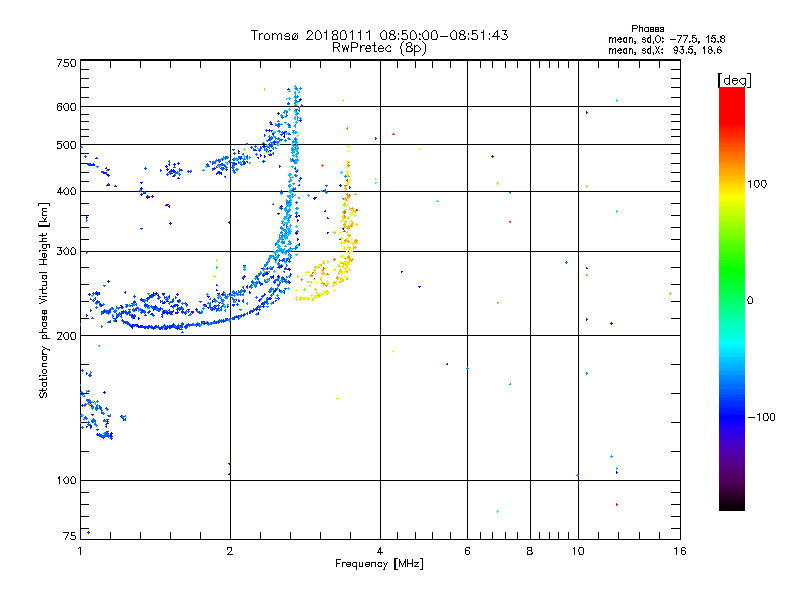Click the blue echo cluster below 200 km near 1 MHz
800x600 pixels.
tap(97, 411)
